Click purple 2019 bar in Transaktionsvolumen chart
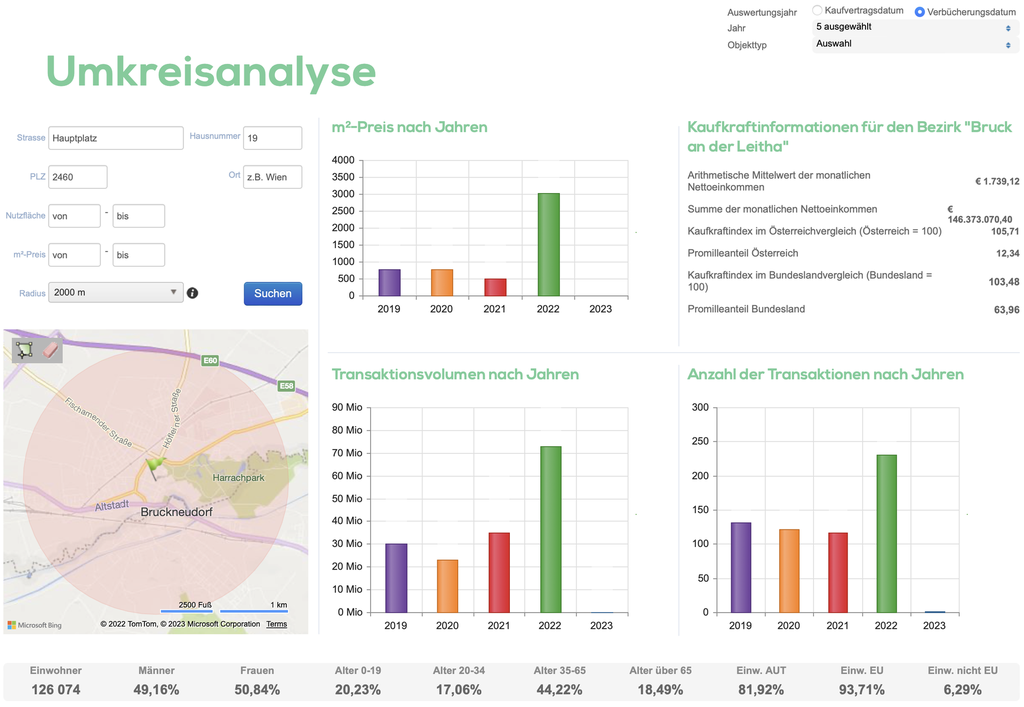 click(396, 577)
